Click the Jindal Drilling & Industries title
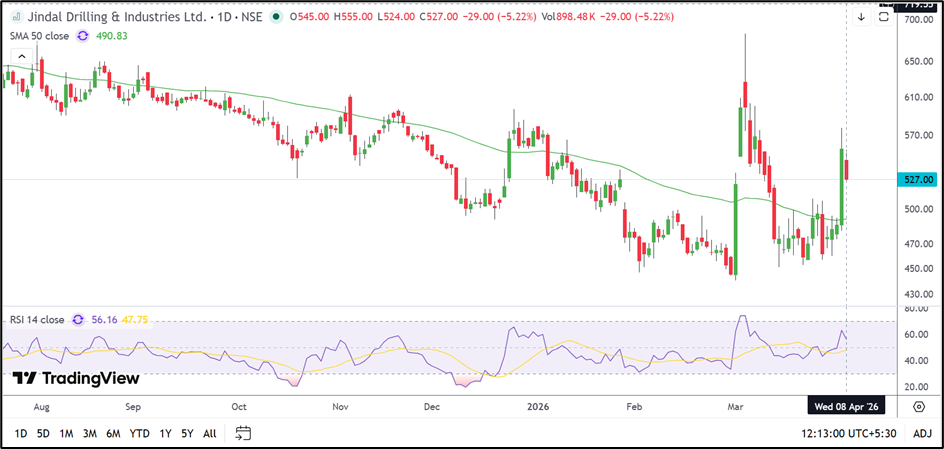The width and height of the screenshot is (944, 449). (112, 16)
